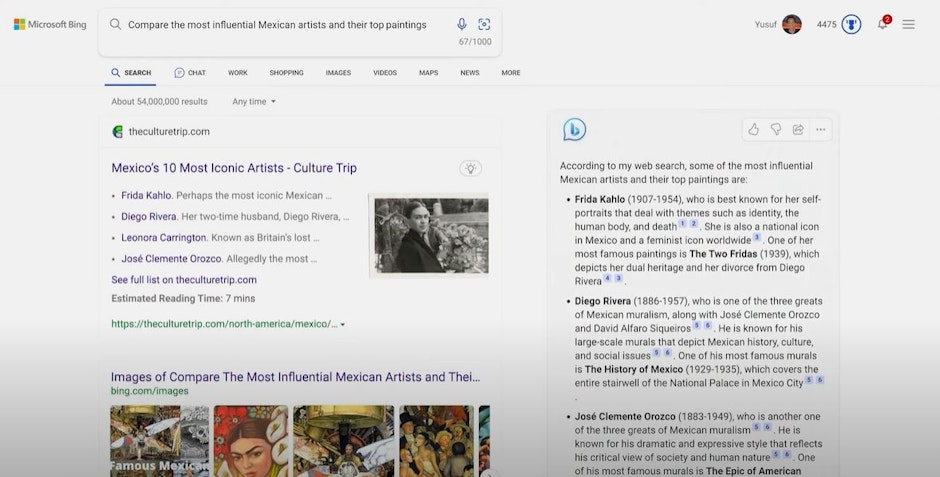Viewport: 940px width, 477px height.
Task: Click the 4475 rewards points count
Action: 826,25
